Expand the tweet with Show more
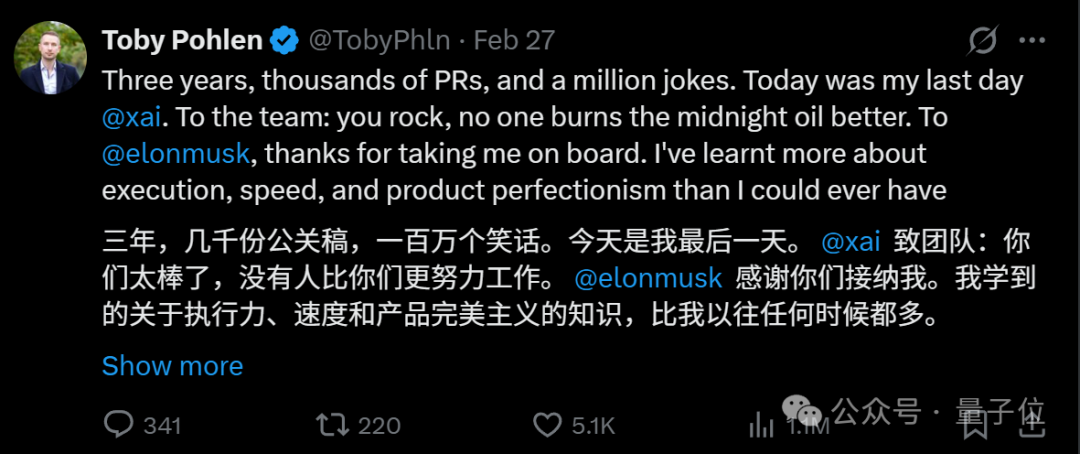Screen dimensions: 1080x454 (172, 366)
